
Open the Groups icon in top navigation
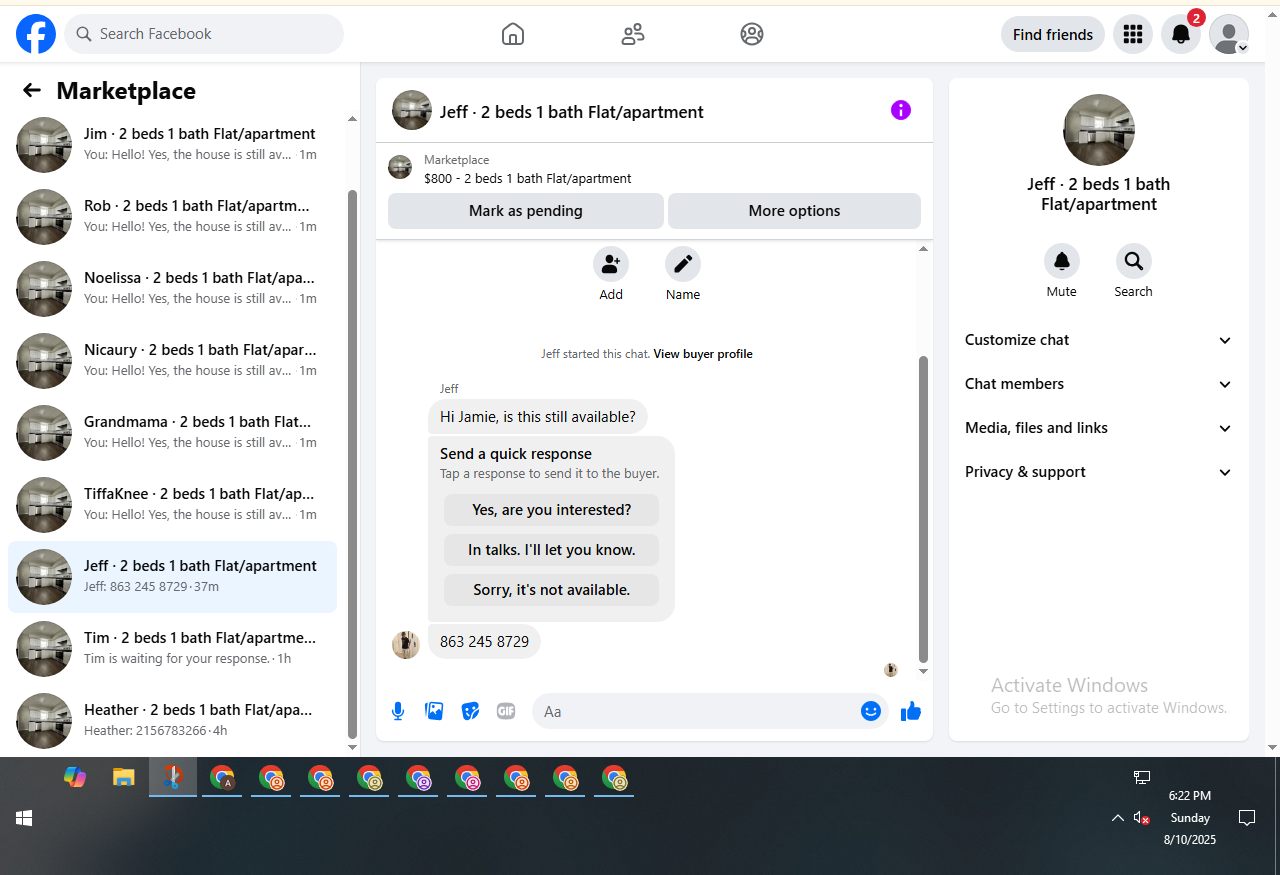pos(752,34)
